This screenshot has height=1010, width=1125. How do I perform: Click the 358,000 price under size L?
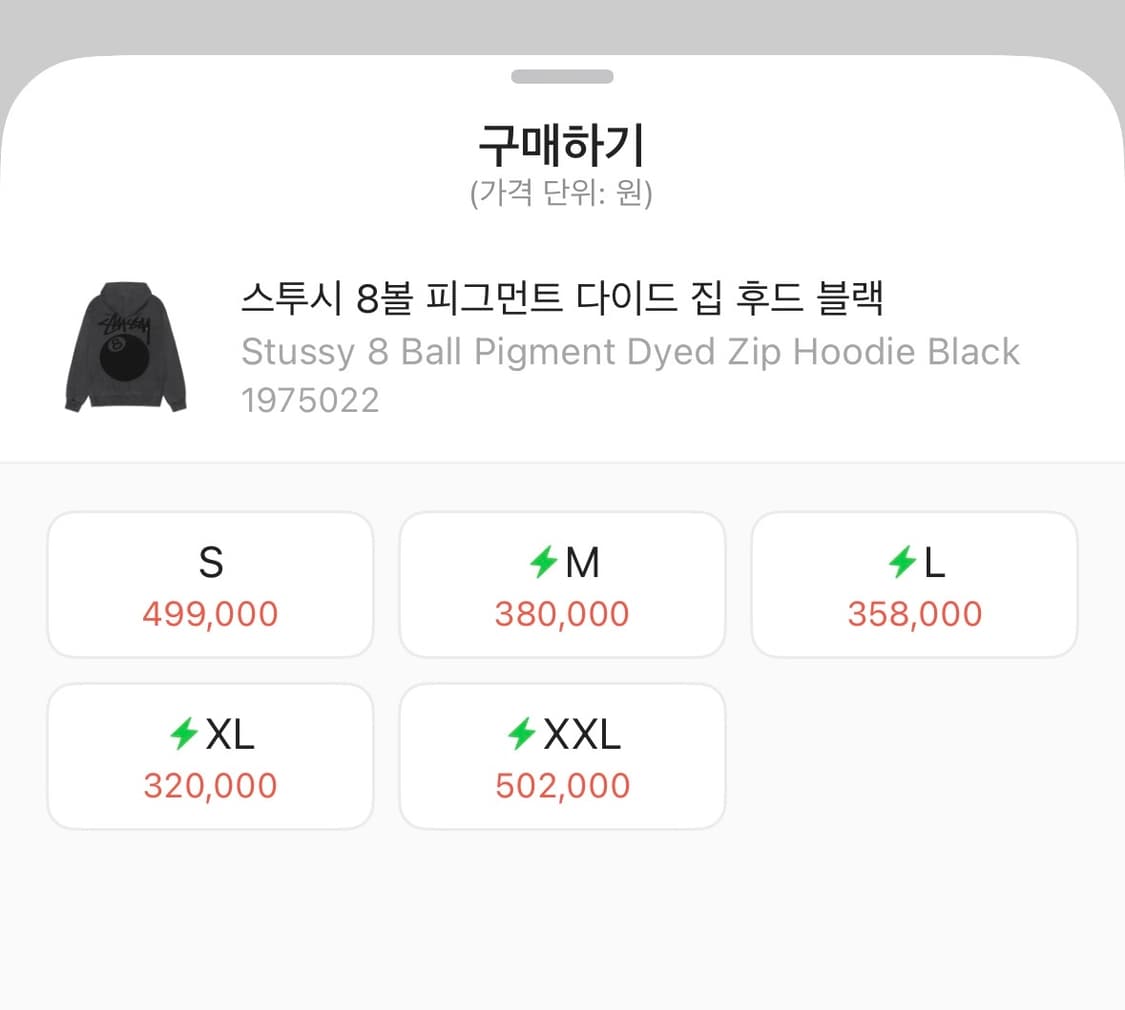click(913, 614)
